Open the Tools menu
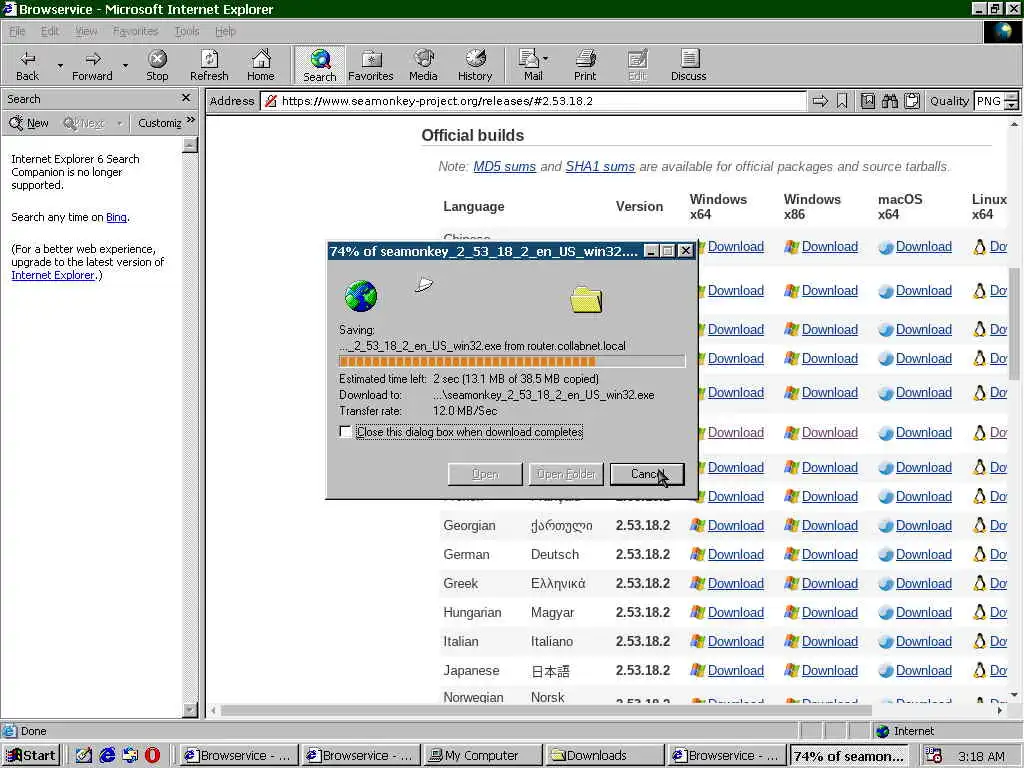 pyautogui.click(x=187, y=31)
